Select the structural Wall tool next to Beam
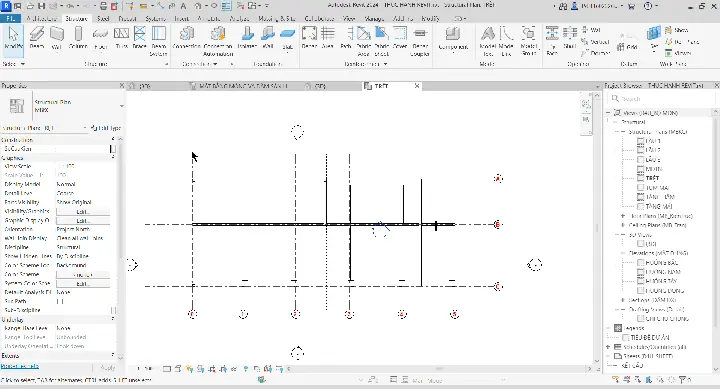The image size is (720, 389). pos(56,38)
